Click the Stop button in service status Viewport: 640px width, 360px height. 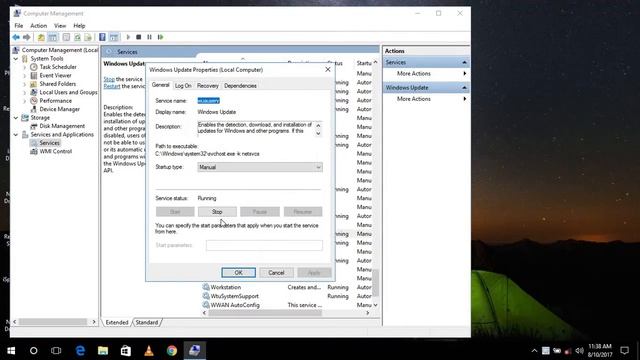tap(217, 212)
